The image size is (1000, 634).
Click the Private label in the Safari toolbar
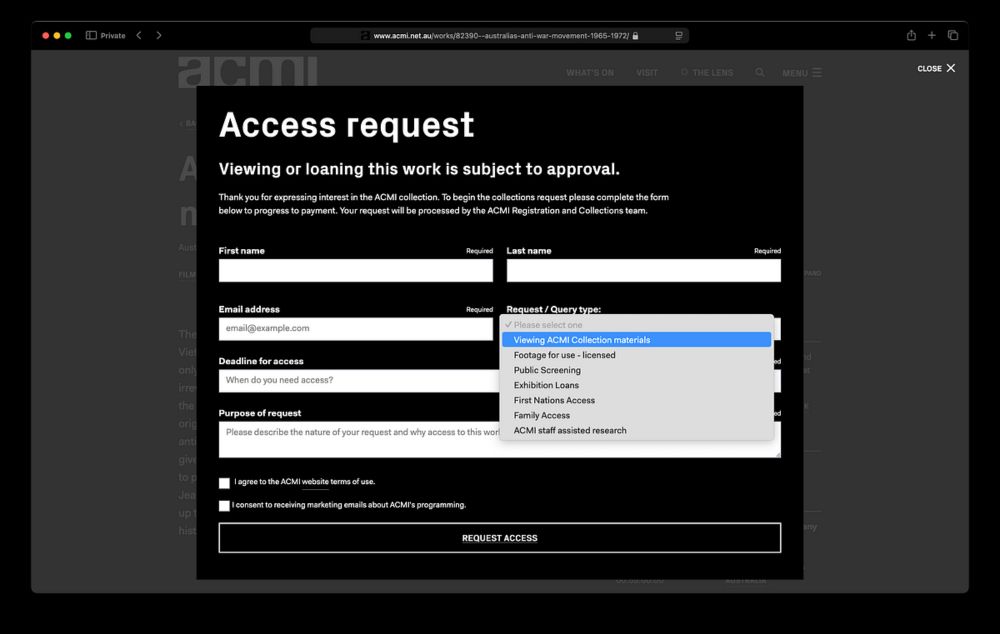coord(113,36)
